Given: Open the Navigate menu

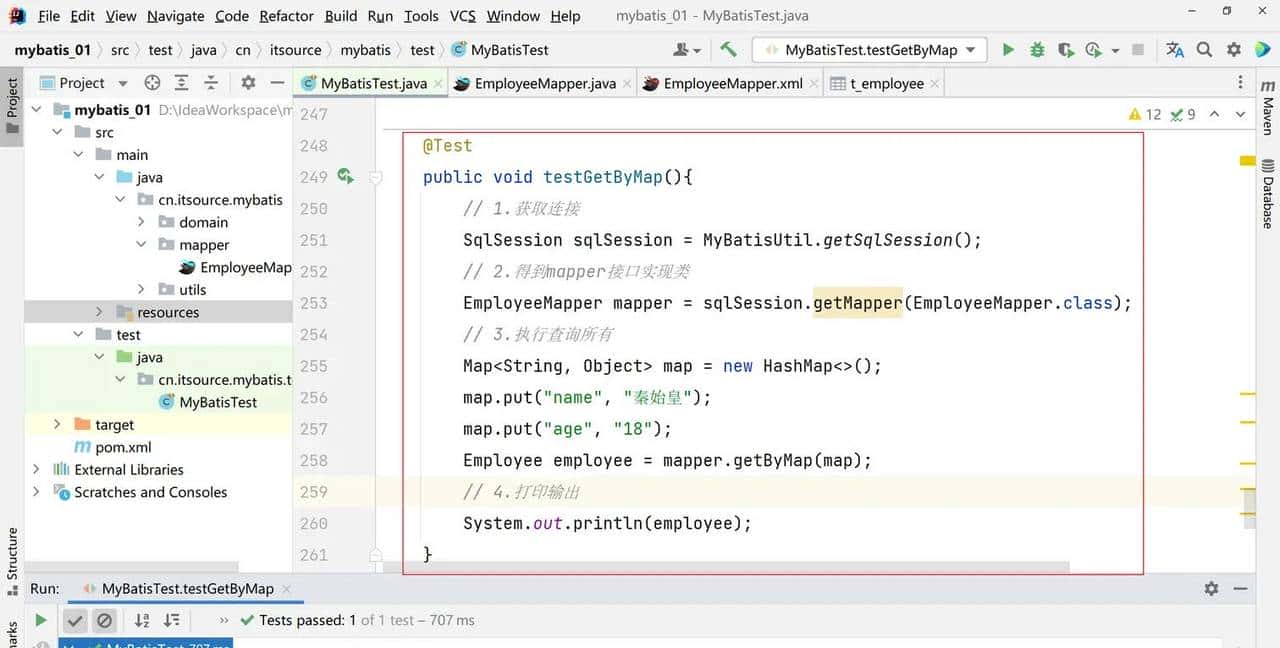Looking at the screenshot, I should (x=175, y=16).
